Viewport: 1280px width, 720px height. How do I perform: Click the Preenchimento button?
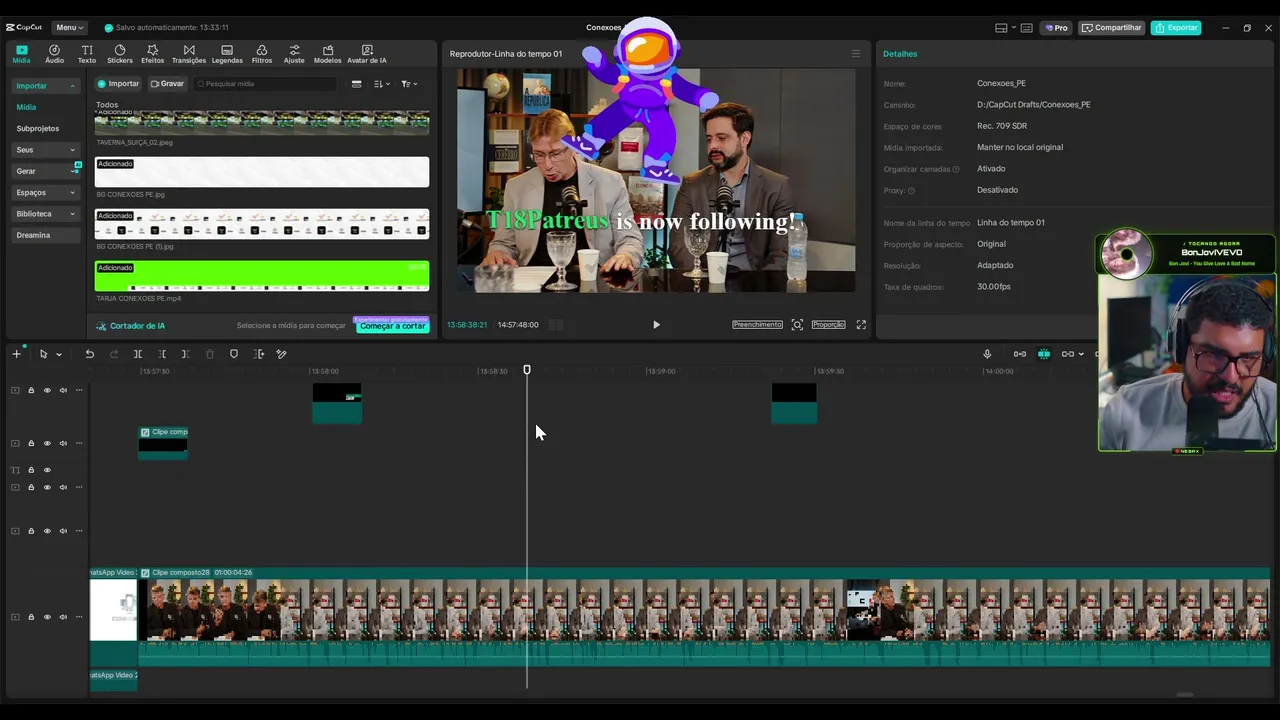click(x=757, y=325)
